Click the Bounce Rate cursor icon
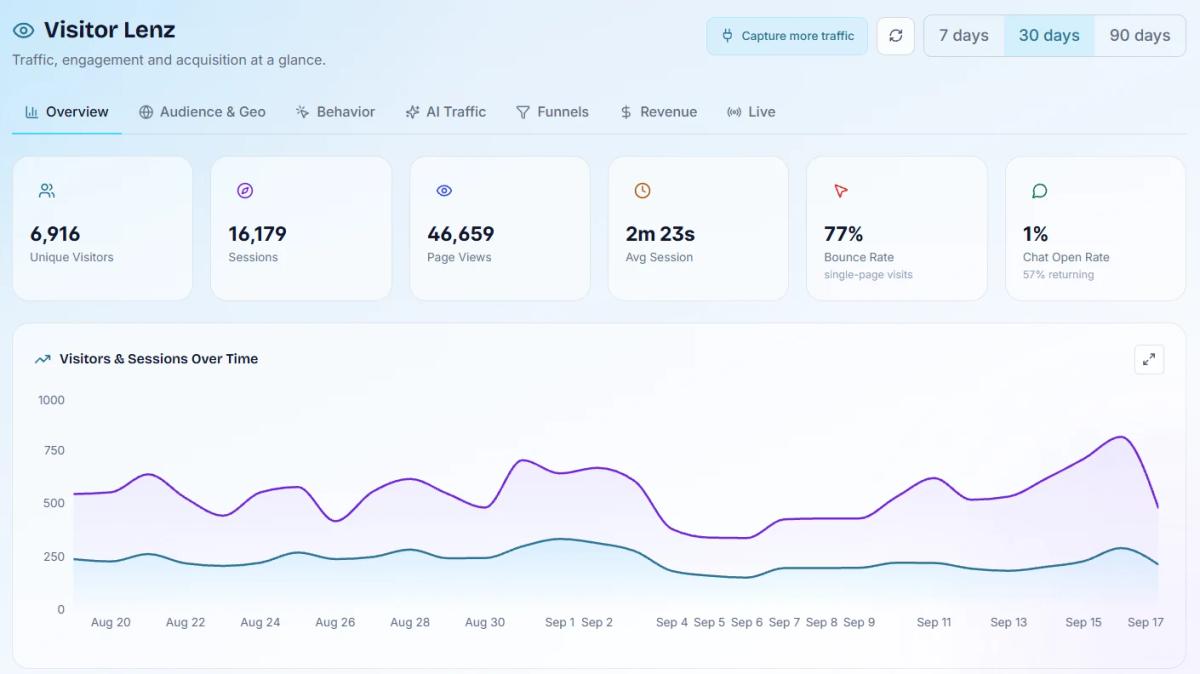Screen dimensions: 1200x674 (x=840, y=190)
